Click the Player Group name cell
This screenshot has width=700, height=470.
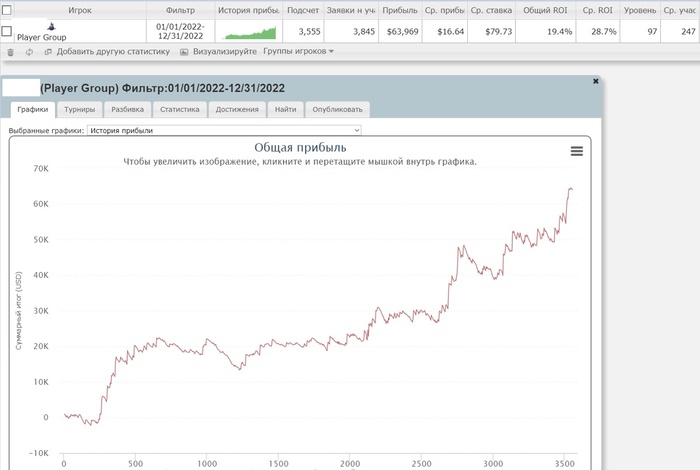pyautogui.click(x=42, y=37)
